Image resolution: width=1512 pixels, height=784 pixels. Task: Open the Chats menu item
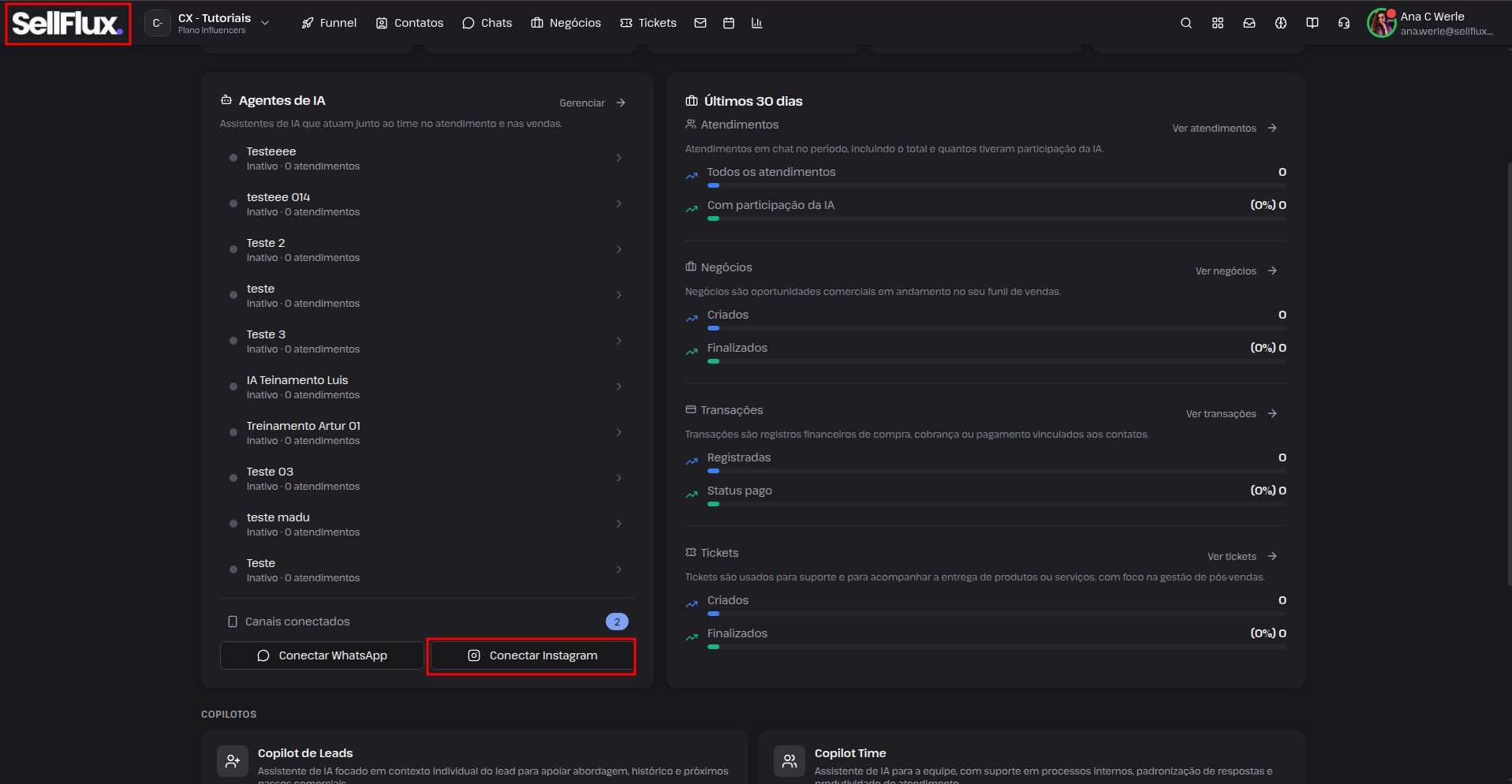[487, 24]
